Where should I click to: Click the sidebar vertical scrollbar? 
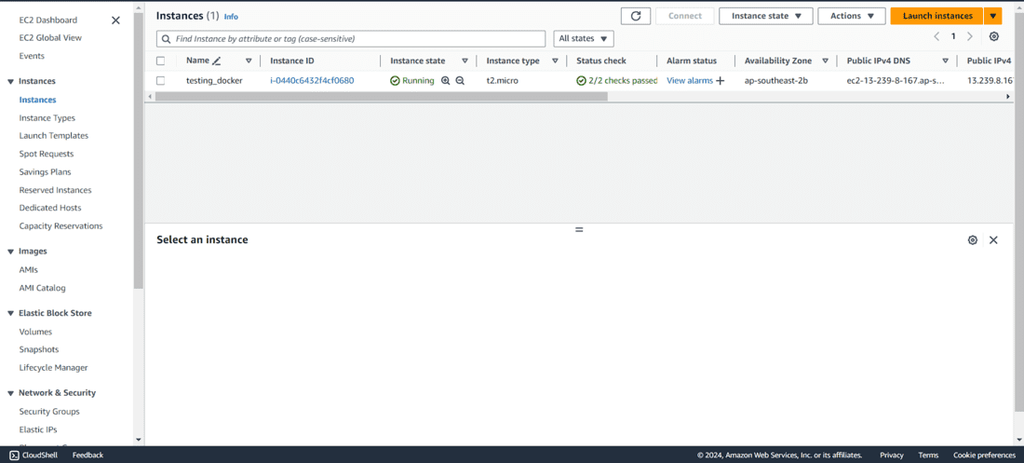click(x=138, y=150)
